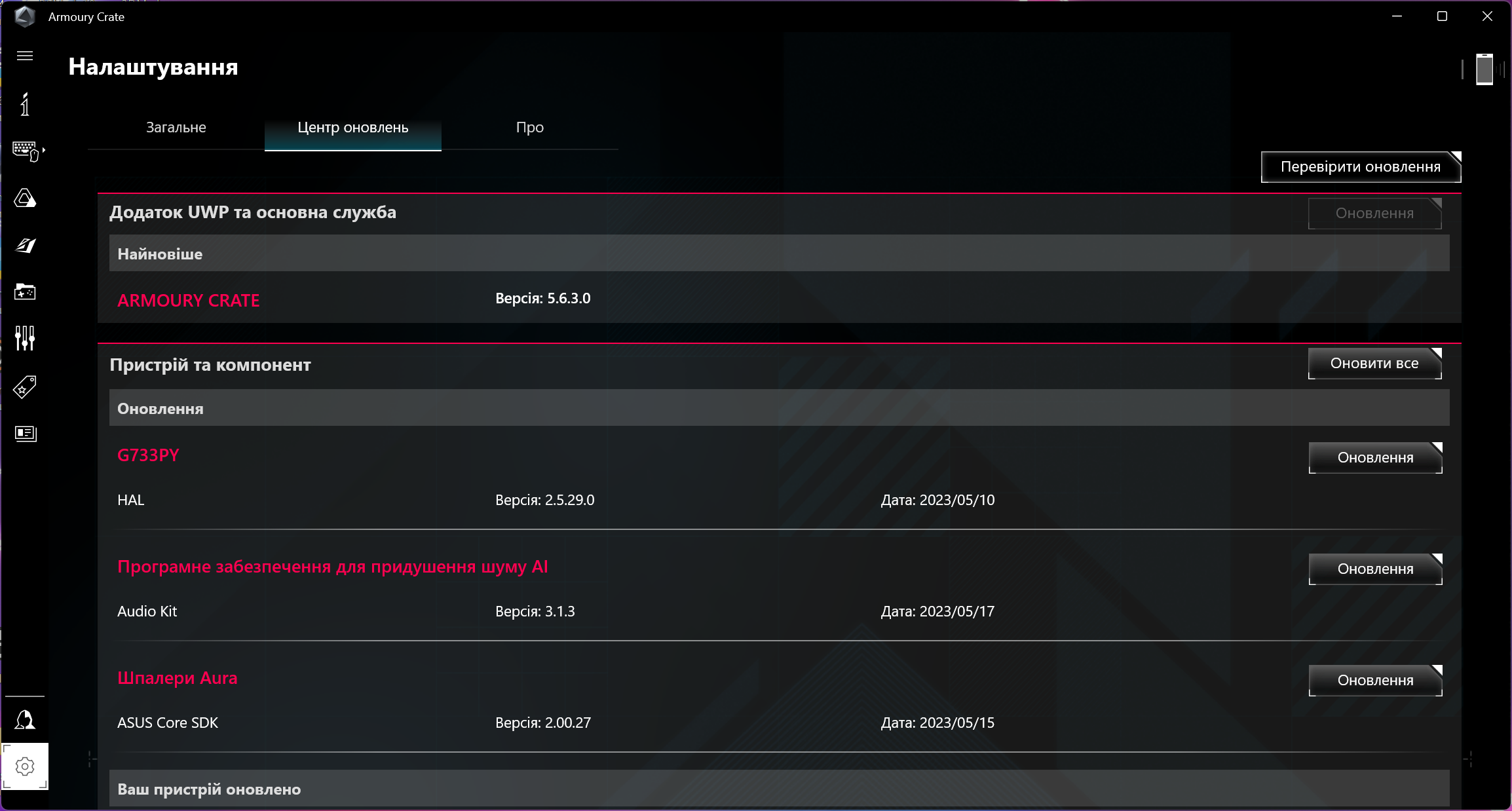Select the Центр оновлень tab

(352, 128)
